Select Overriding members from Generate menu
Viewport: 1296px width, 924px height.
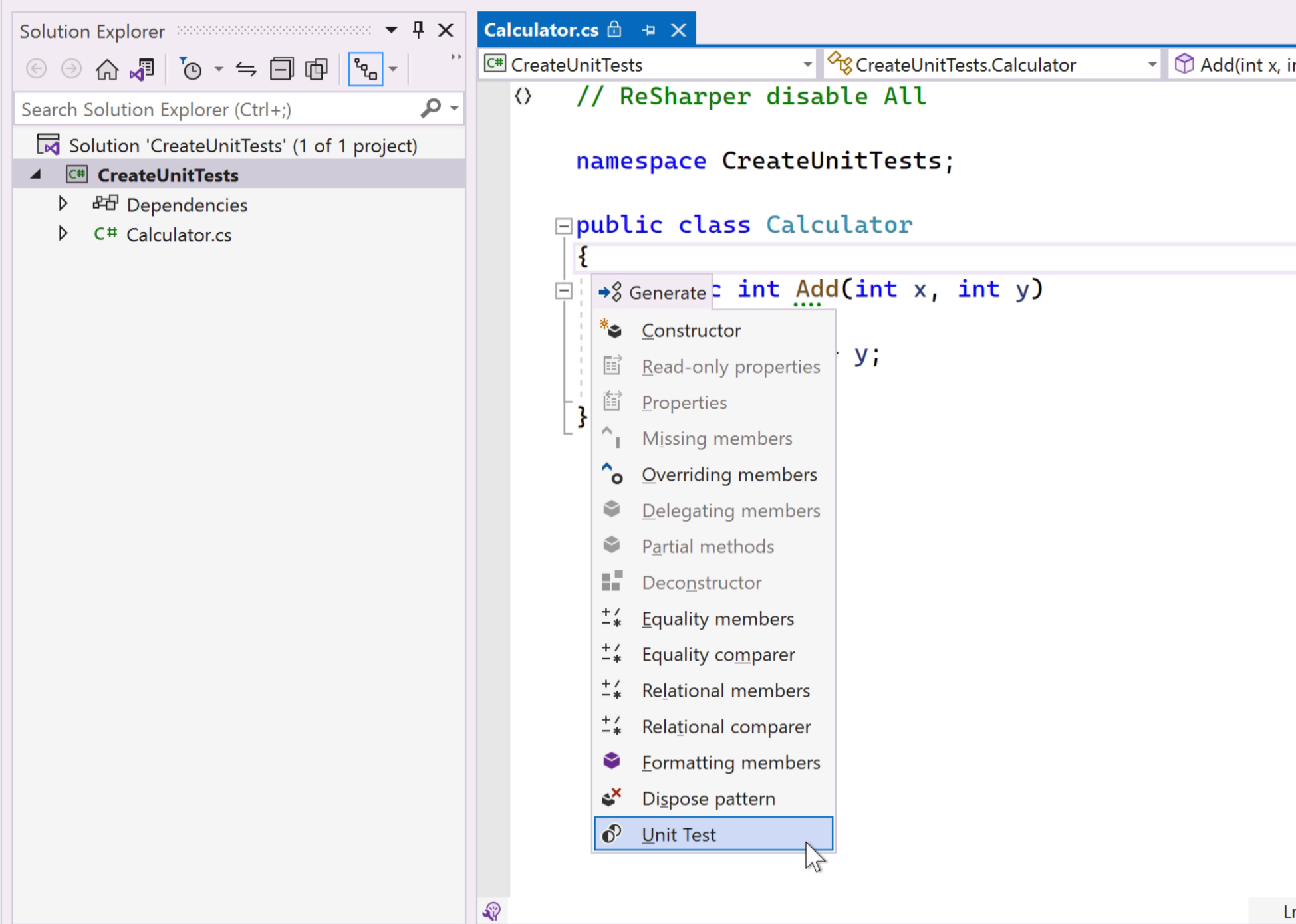click(x=730, y=474)
